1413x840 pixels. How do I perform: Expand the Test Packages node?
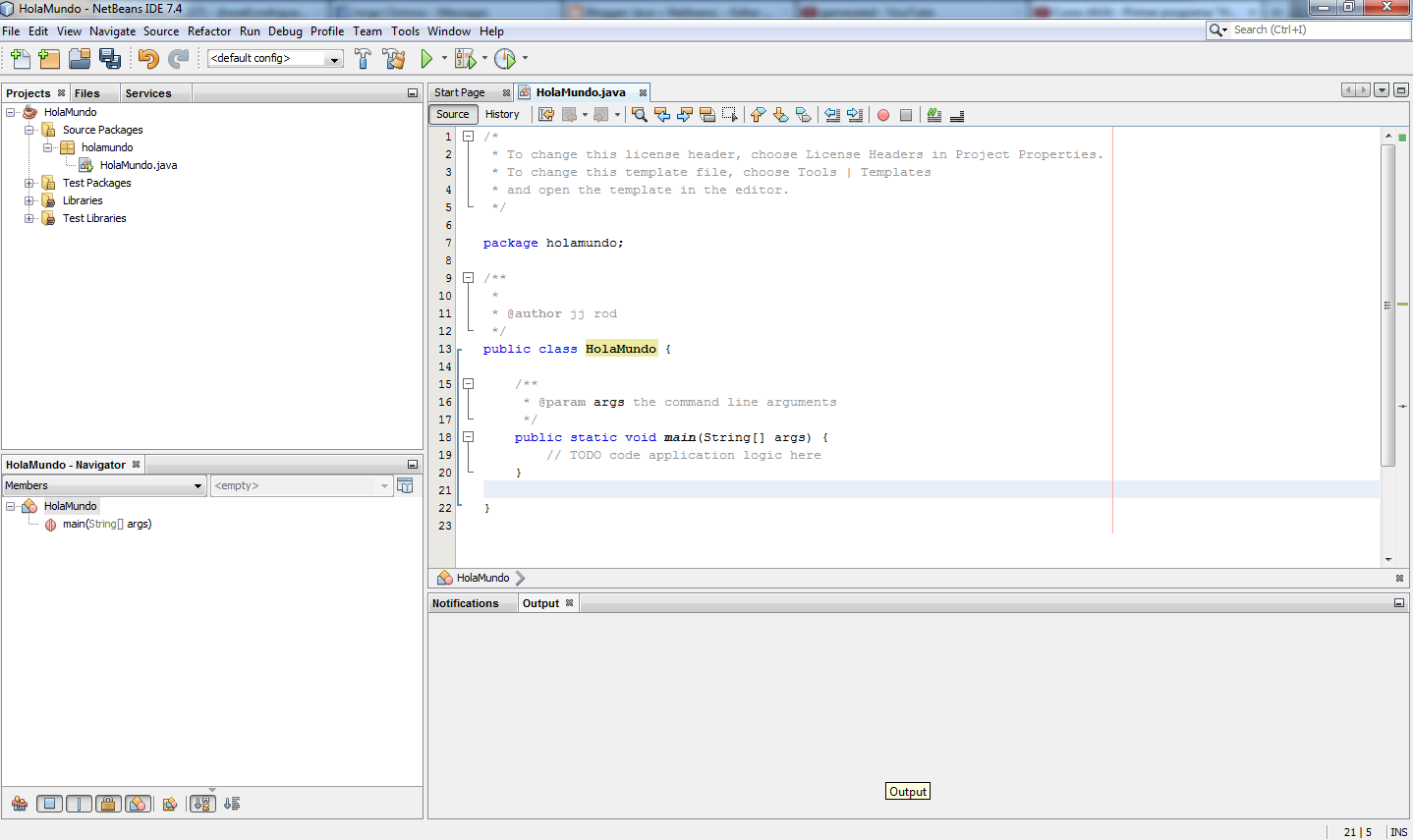[28, 182]
